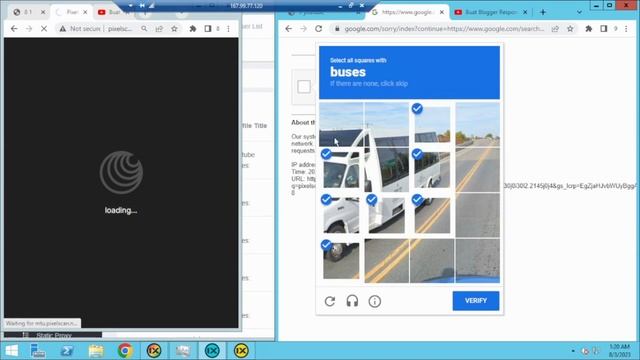The height and width of the screenshot is (360, 640).
Task: Stop loading page in left Chrome window
Action: click(44, 29)
